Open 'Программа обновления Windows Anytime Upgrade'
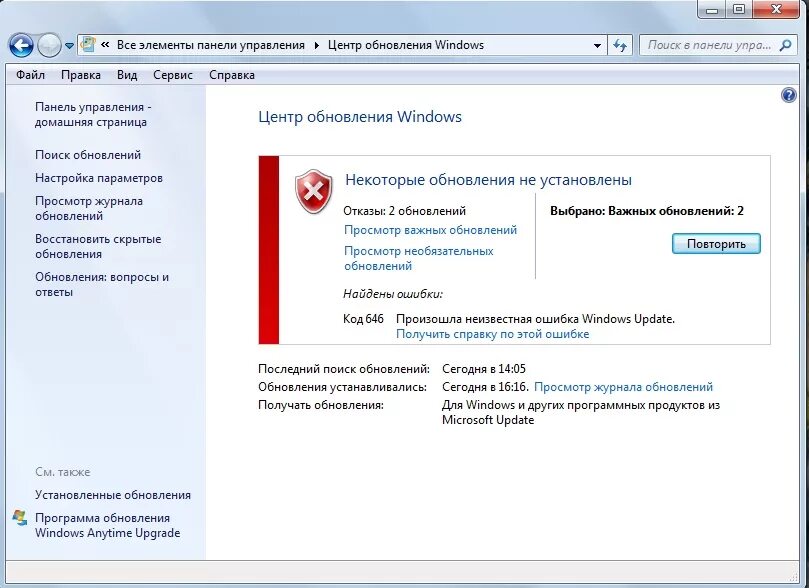The width and height of the screenshot is (809, 588). [107, 525]
